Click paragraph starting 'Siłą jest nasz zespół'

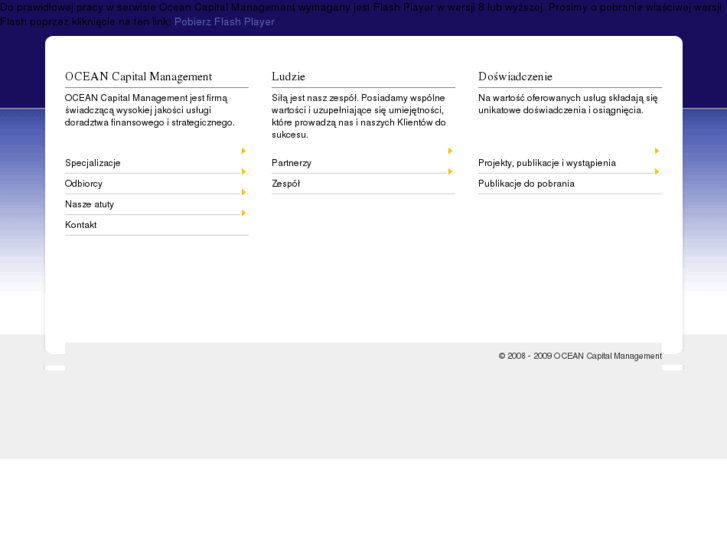[359, 116]
